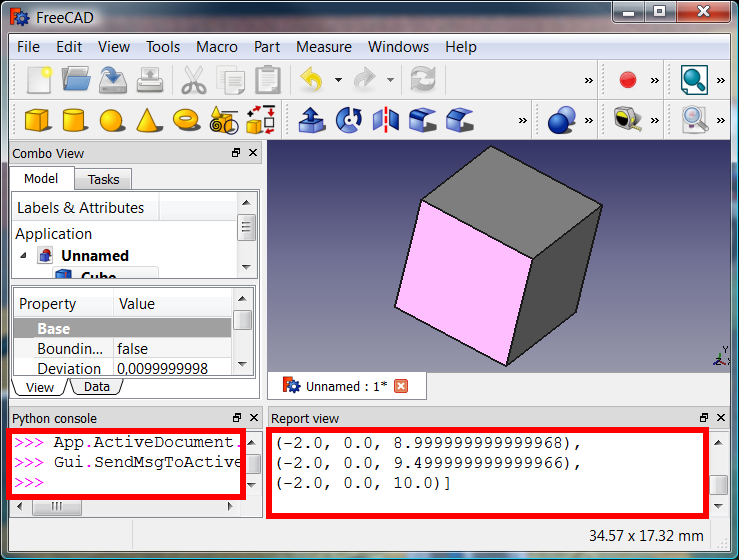
Task: Create a torus primitive
Action: 186,120
